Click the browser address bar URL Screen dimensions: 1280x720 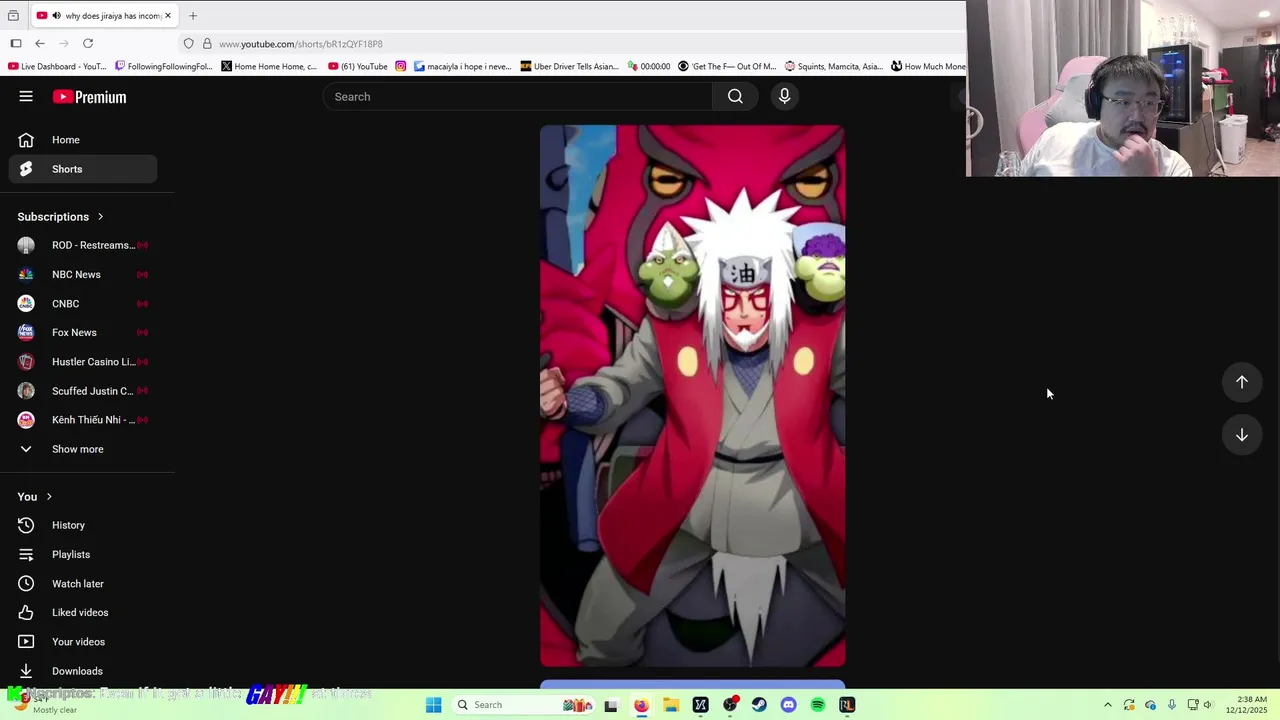301,44
